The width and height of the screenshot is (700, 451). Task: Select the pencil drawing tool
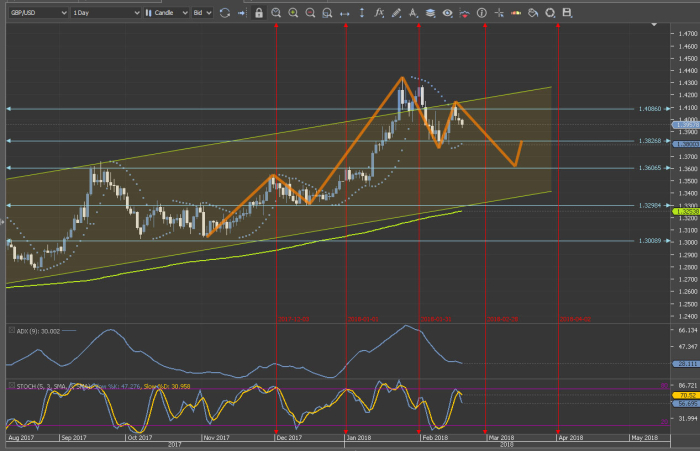pyautogui.click(x=396, y=13)
